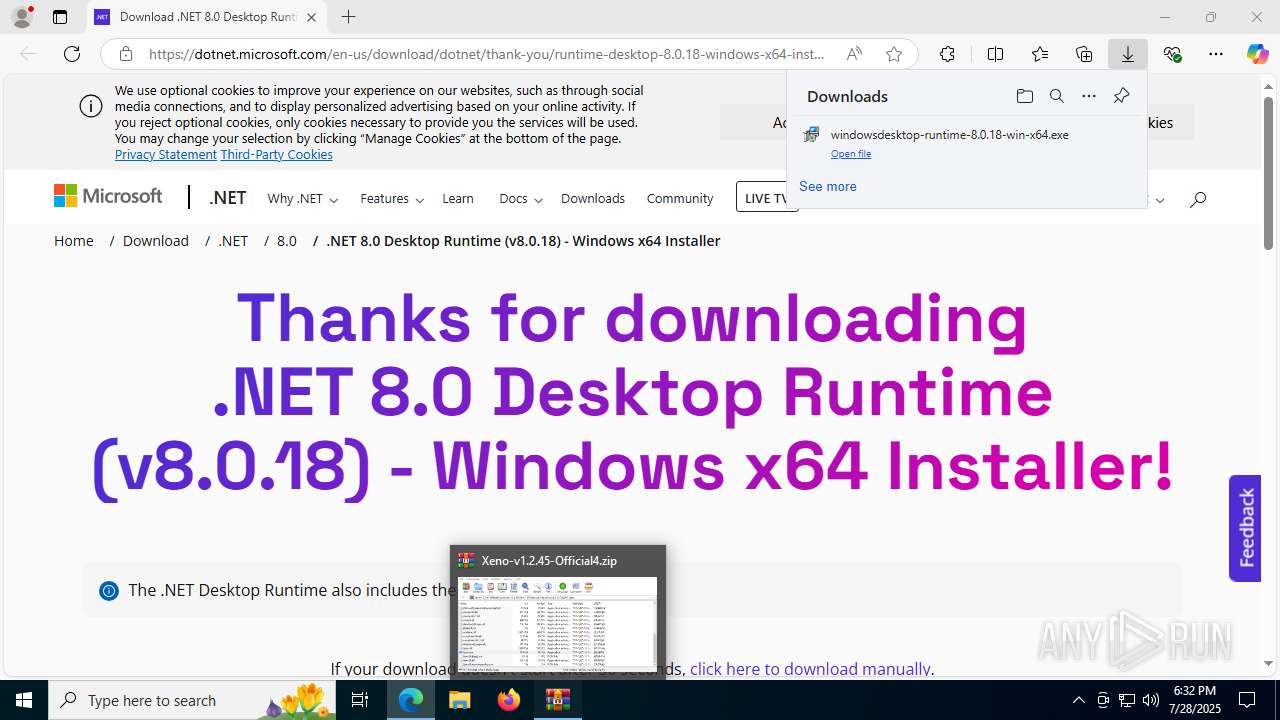1280x720 pixels.
Task: Open the Learn nav item
Action: (x=458, y=198)
